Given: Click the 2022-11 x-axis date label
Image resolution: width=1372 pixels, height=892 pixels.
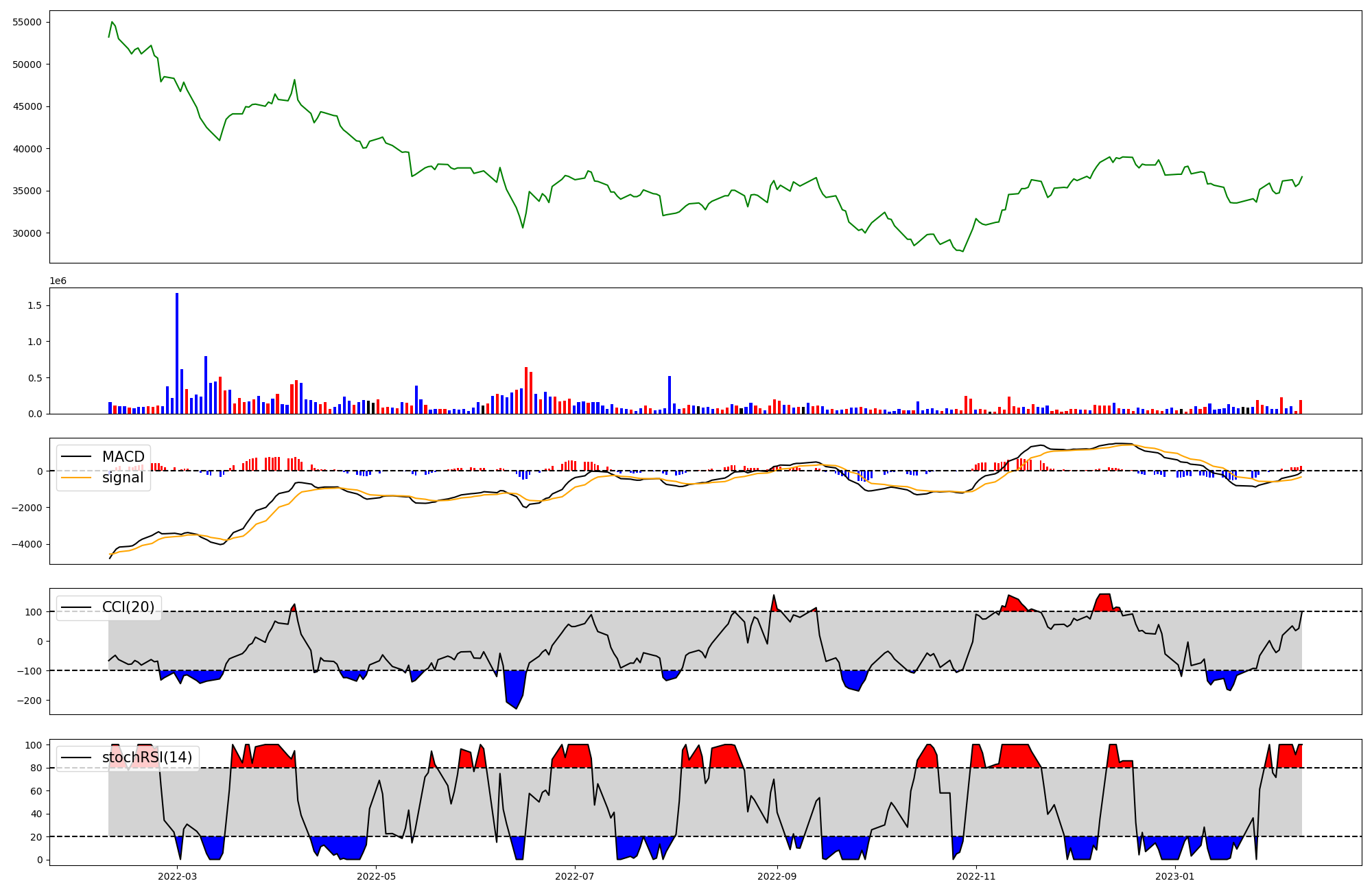Looking at the screenshot, I should 975,876.
